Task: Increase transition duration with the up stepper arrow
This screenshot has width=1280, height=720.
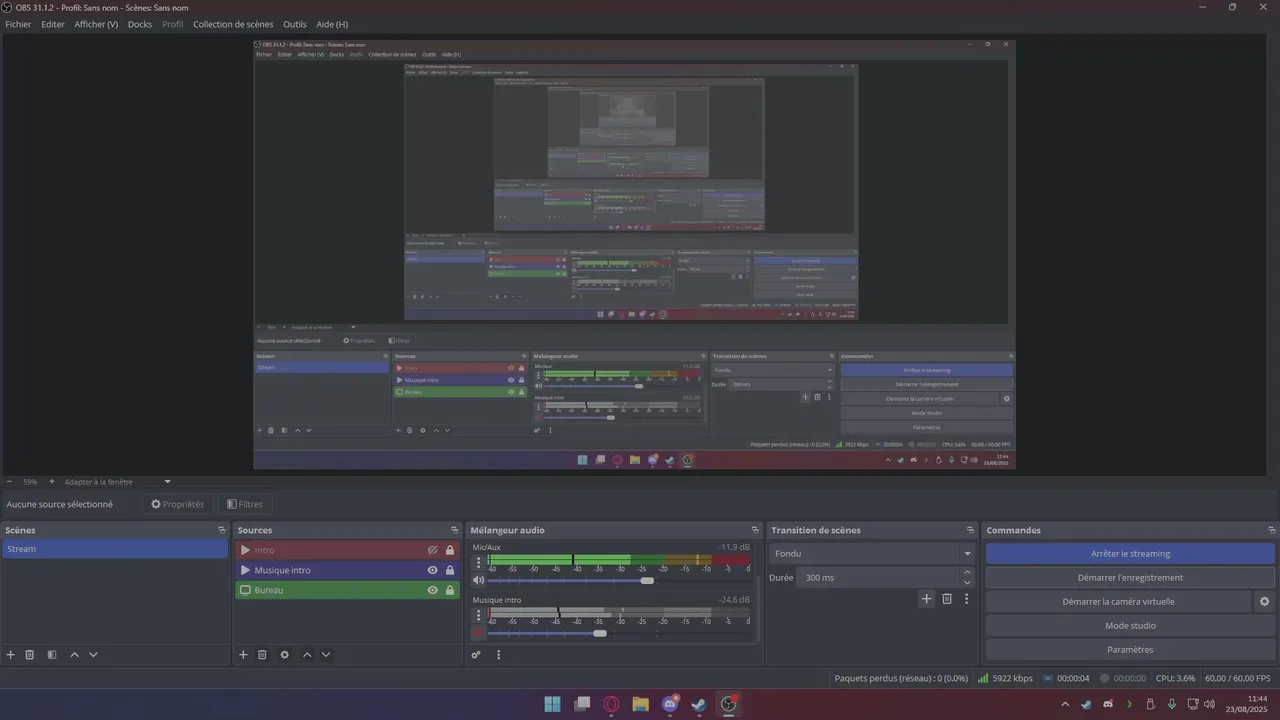Action: coord(966,573)
